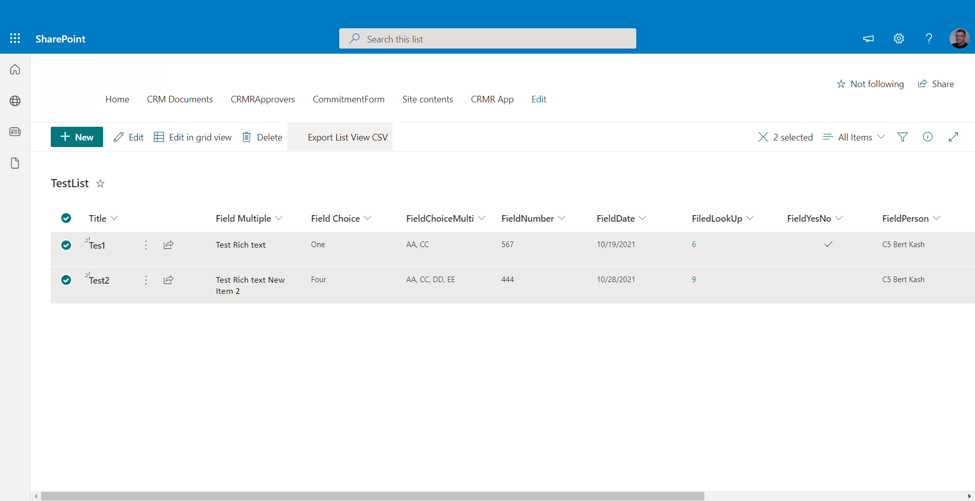Click Export List View CSV button
975x501 pixels.
click(347, 137)
